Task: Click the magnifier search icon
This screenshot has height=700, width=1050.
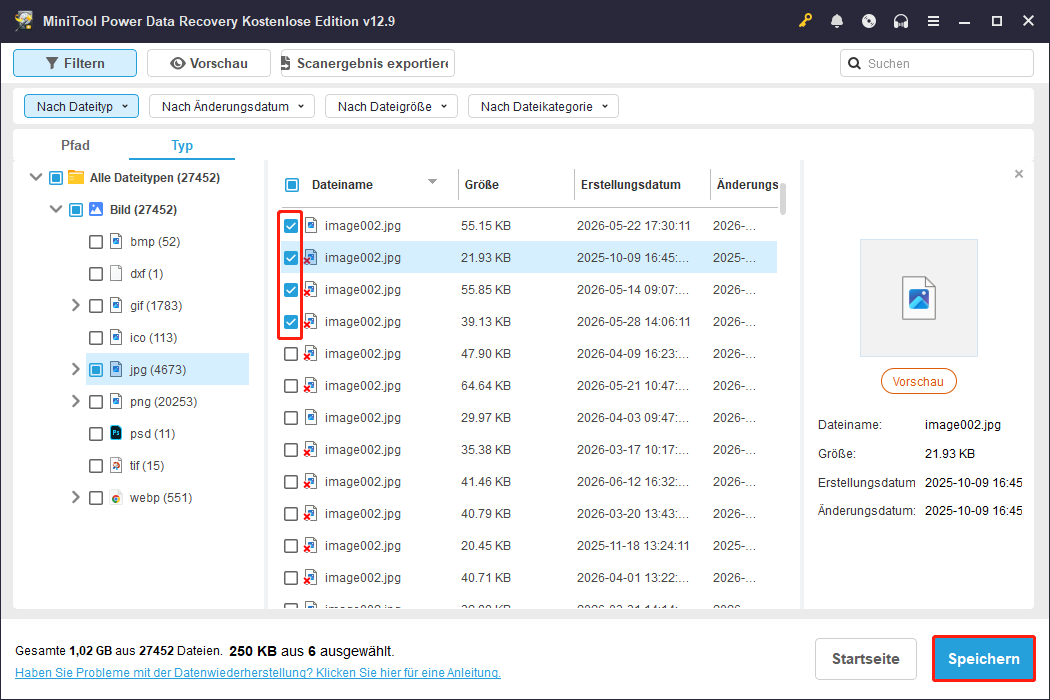Action: tap(854, 64)
